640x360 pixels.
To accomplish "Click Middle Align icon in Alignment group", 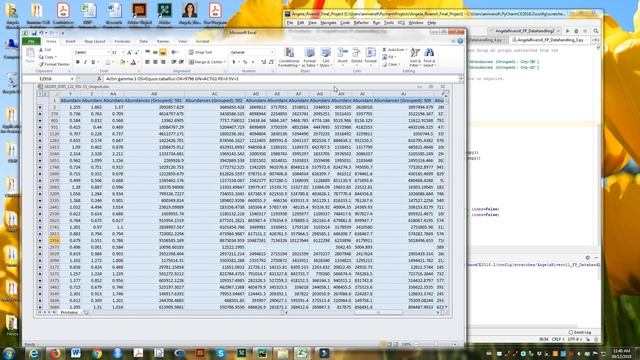I will (x=155, y=52).
